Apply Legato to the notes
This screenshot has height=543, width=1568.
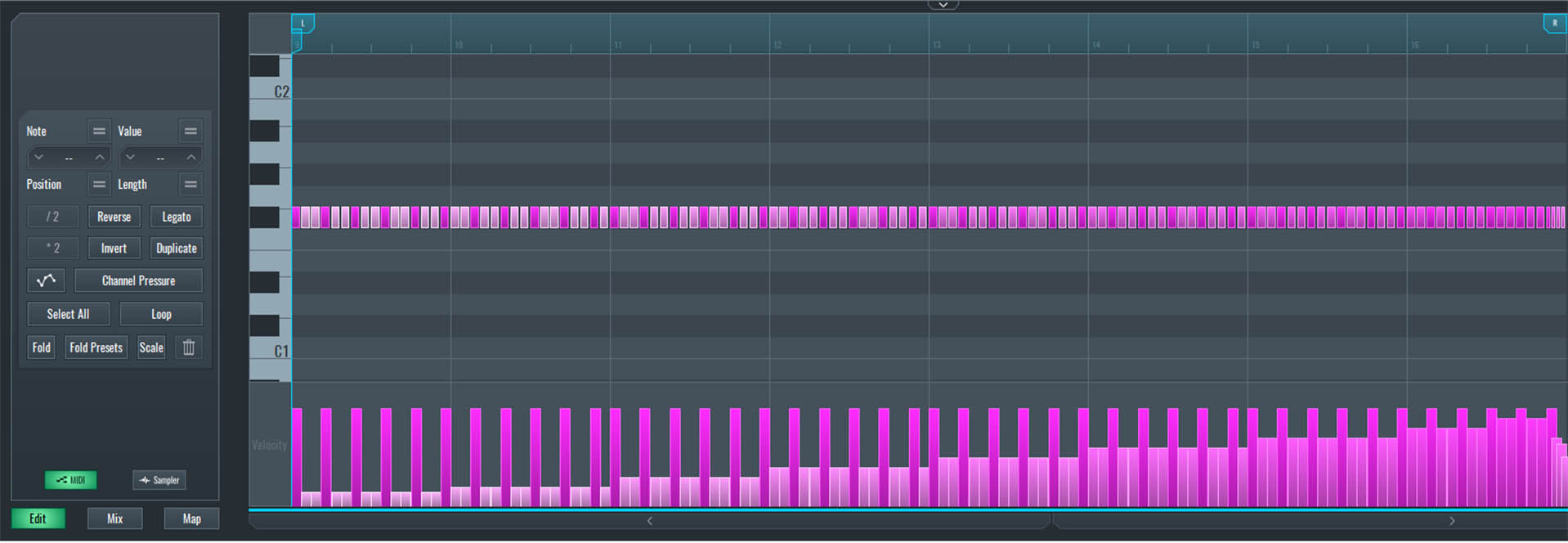pyautogui.click(x=176, y=217)
